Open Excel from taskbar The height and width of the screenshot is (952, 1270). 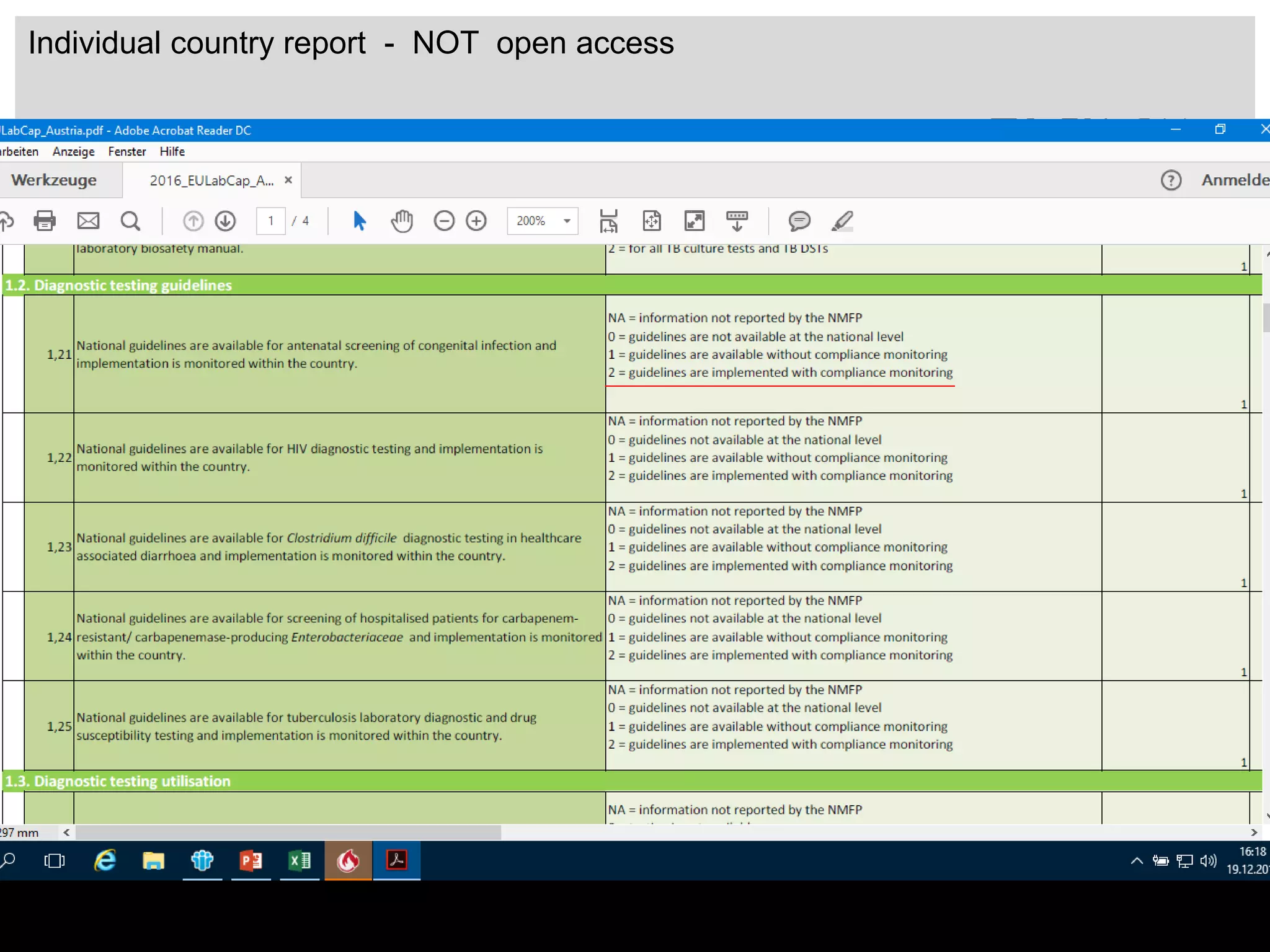[300, 860]
